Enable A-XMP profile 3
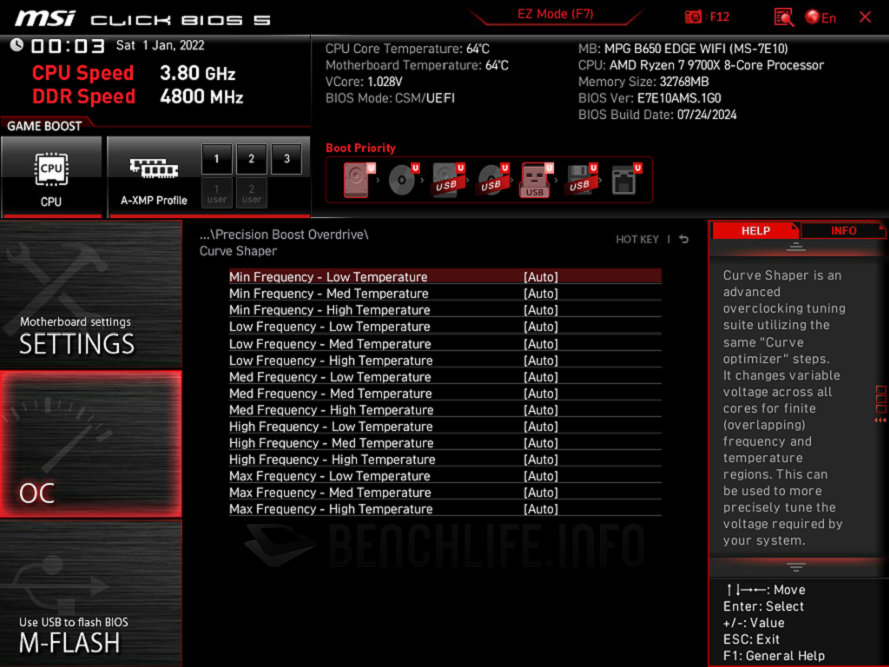Image resolution: width=889 pixels, height=667 pixels. 286,159
